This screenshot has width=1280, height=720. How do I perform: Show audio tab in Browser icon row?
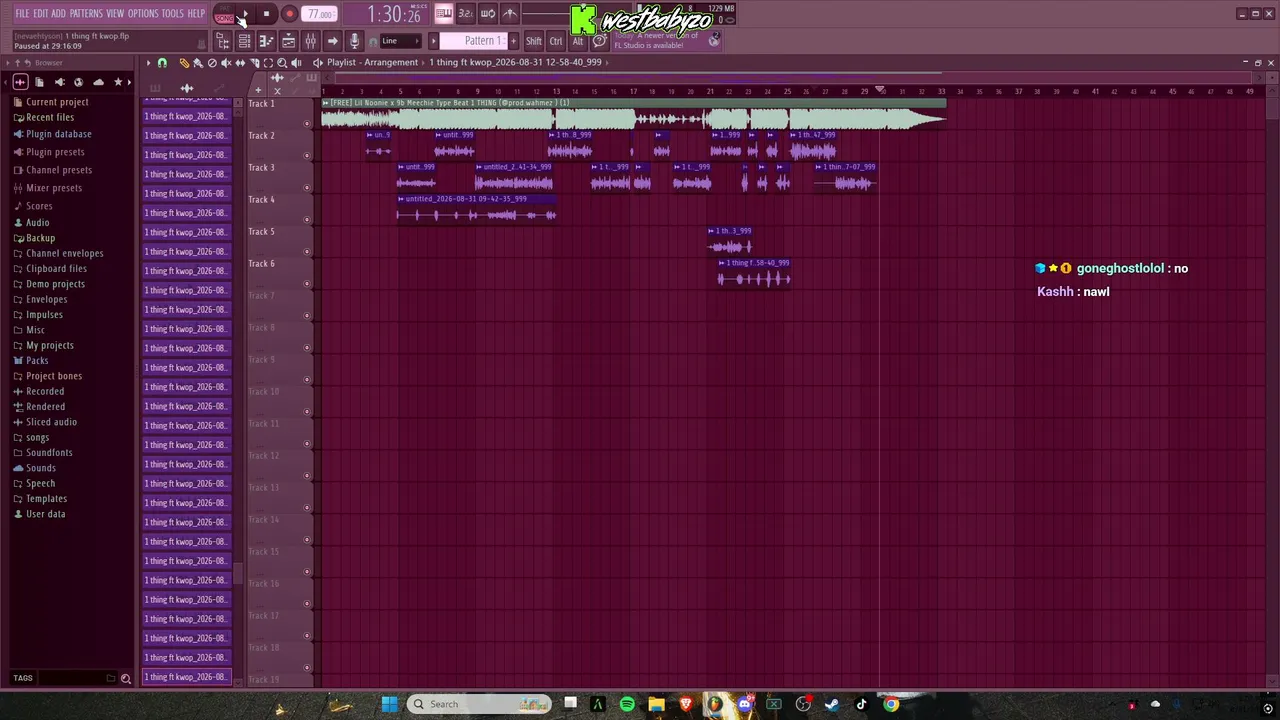[x=20, y=82]
